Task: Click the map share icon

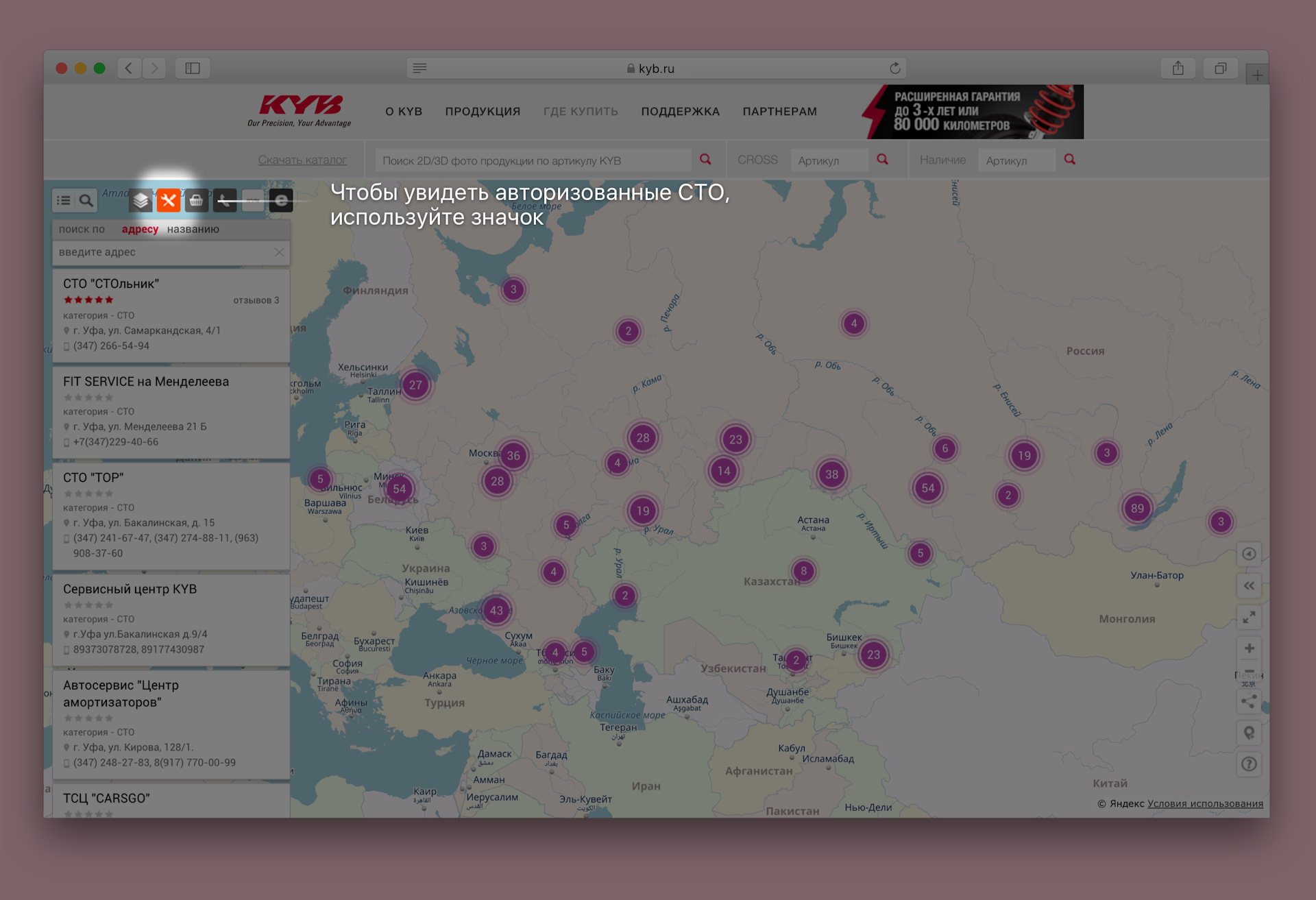Action: click(1249, 701)
